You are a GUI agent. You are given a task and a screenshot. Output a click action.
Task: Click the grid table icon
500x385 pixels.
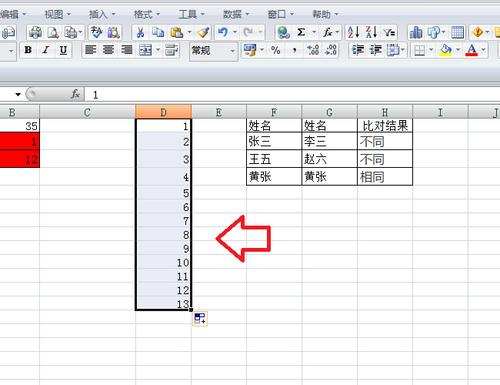(x=458, y=32)
